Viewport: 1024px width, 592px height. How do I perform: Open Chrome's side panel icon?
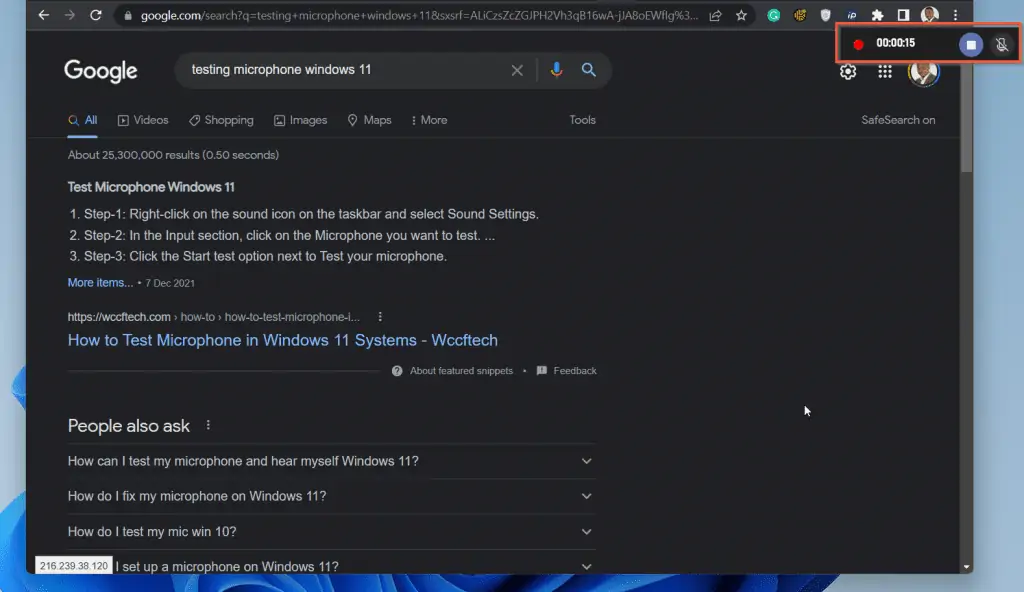pos(903,15)
